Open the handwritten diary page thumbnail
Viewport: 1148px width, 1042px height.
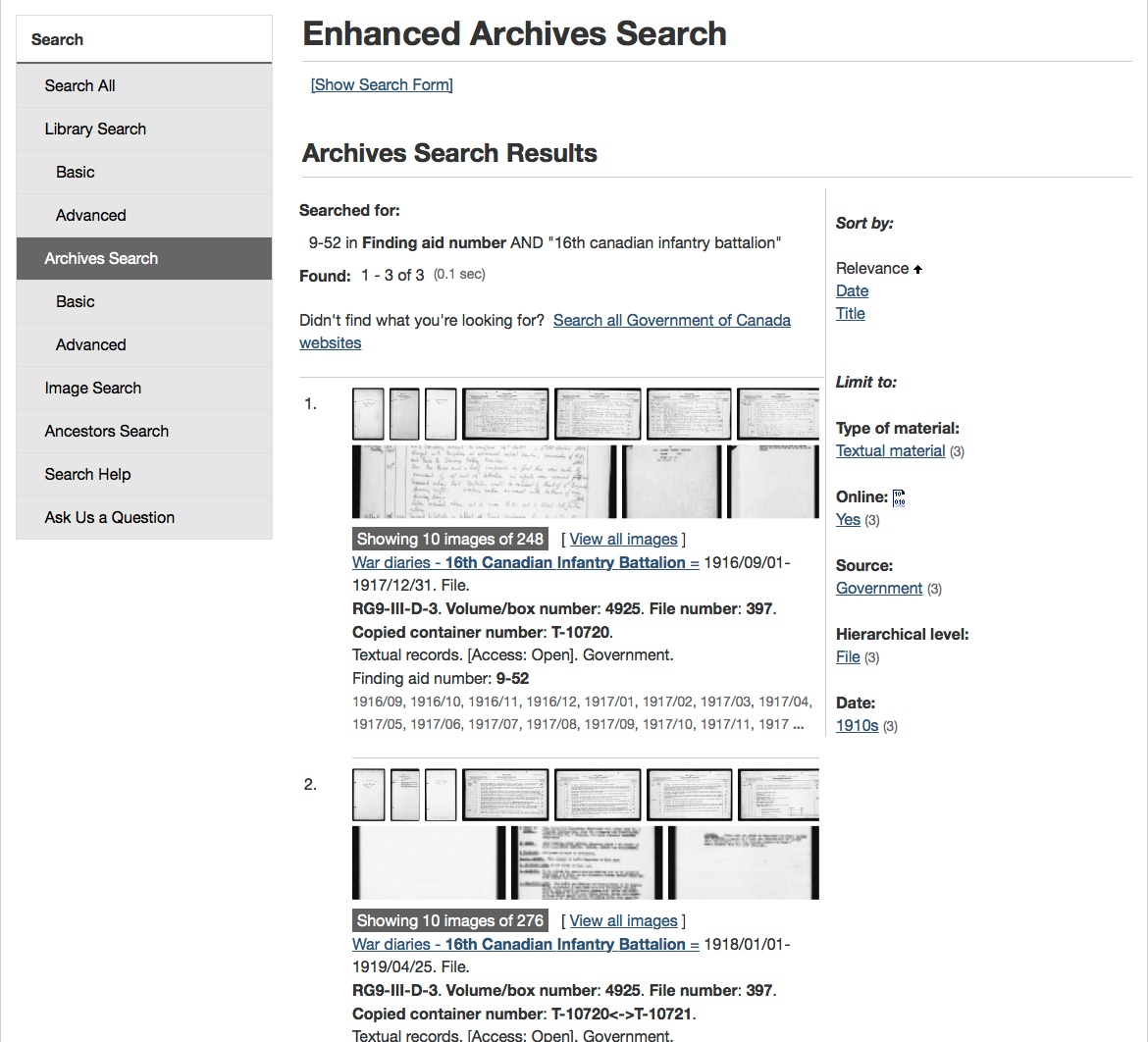484,482
